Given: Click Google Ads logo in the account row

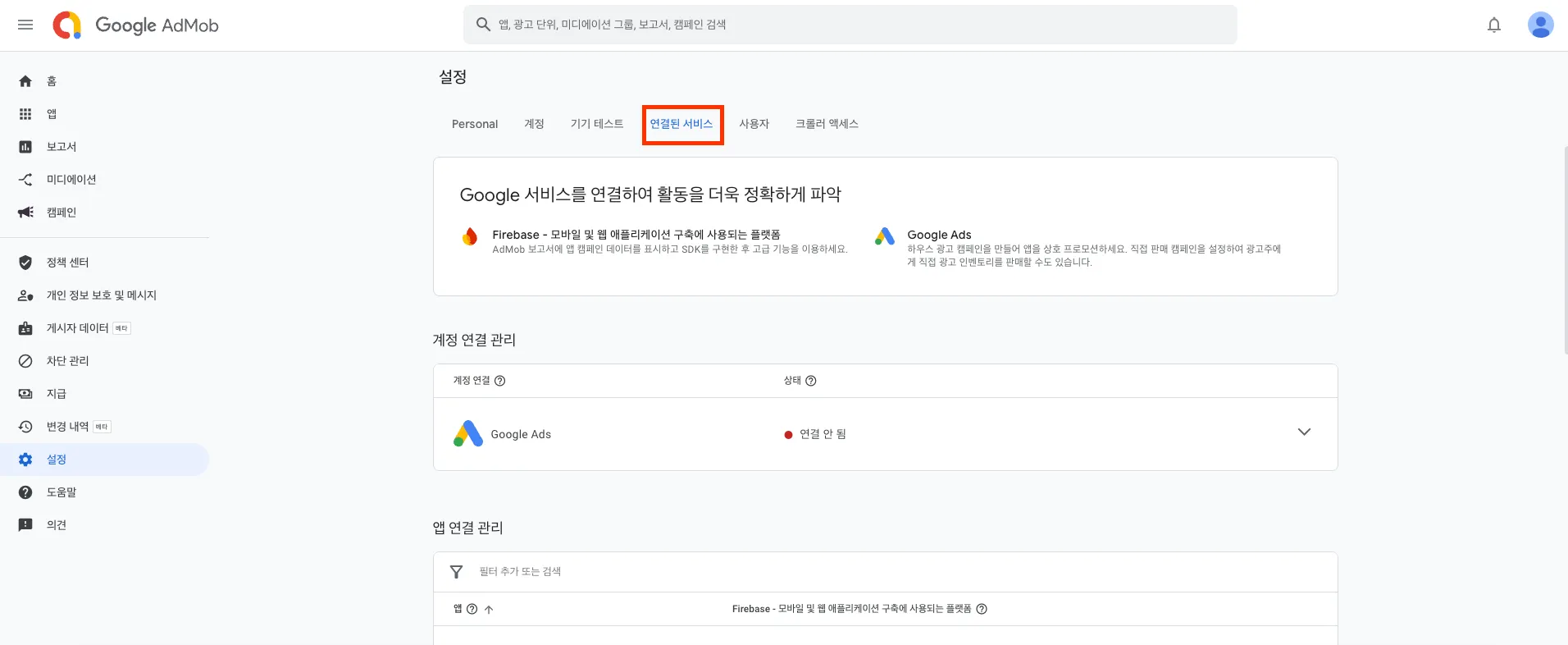Looking at the screenshot, I should 468,433.
